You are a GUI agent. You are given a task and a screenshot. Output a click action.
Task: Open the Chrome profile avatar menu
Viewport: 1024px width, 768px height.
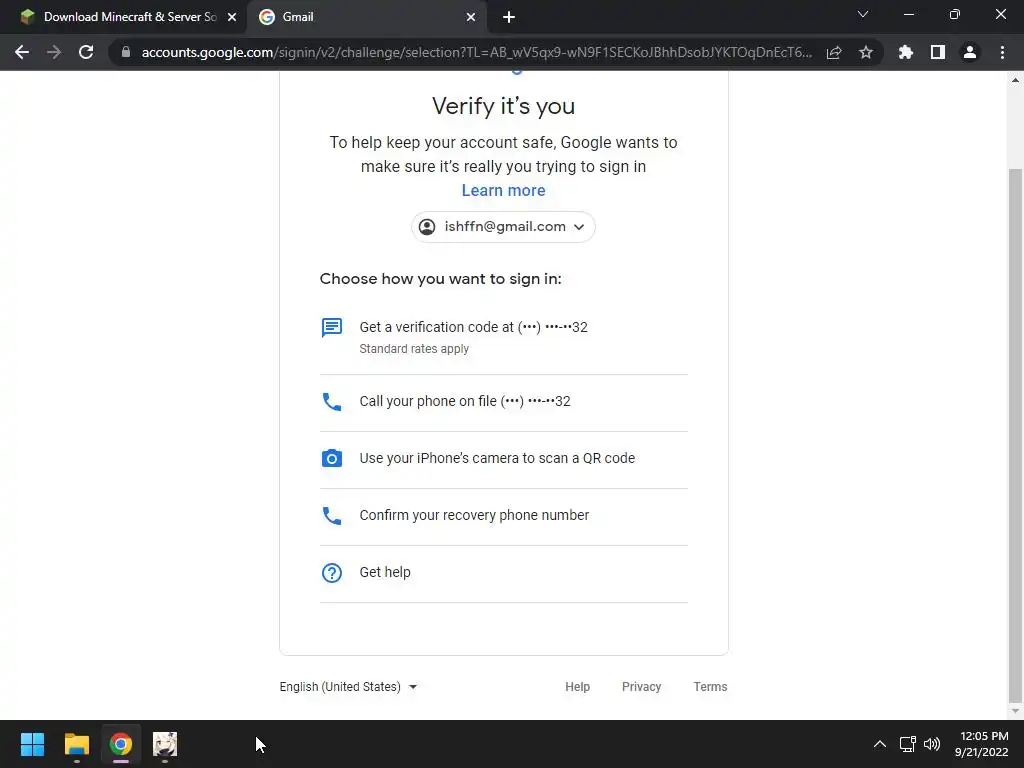pyautogui.click(x=970, y=52)
